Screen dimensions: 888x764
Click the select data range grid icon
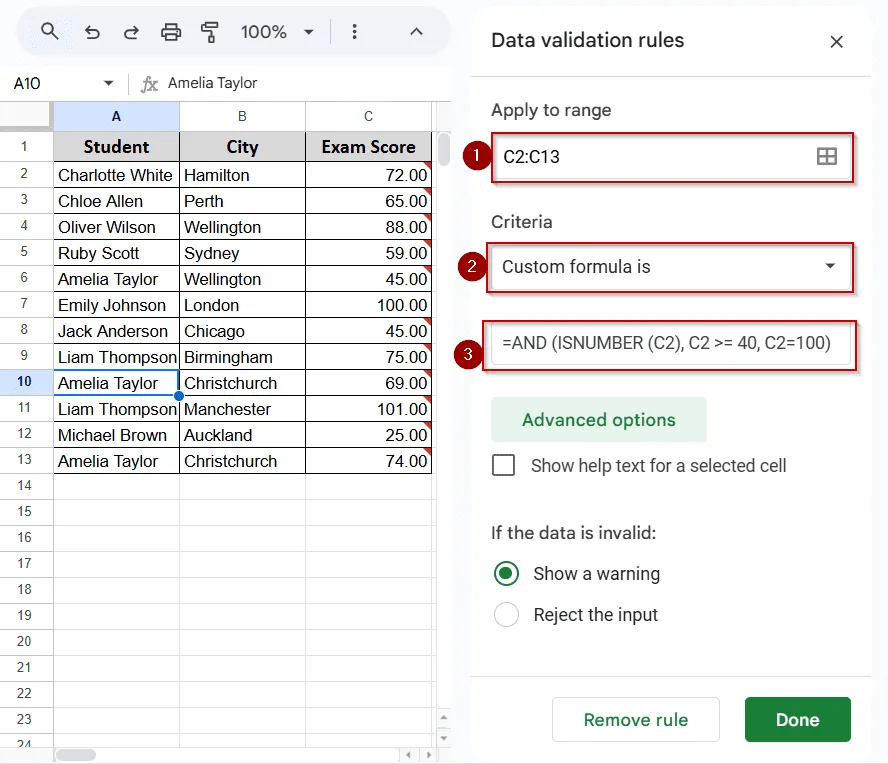827,156
